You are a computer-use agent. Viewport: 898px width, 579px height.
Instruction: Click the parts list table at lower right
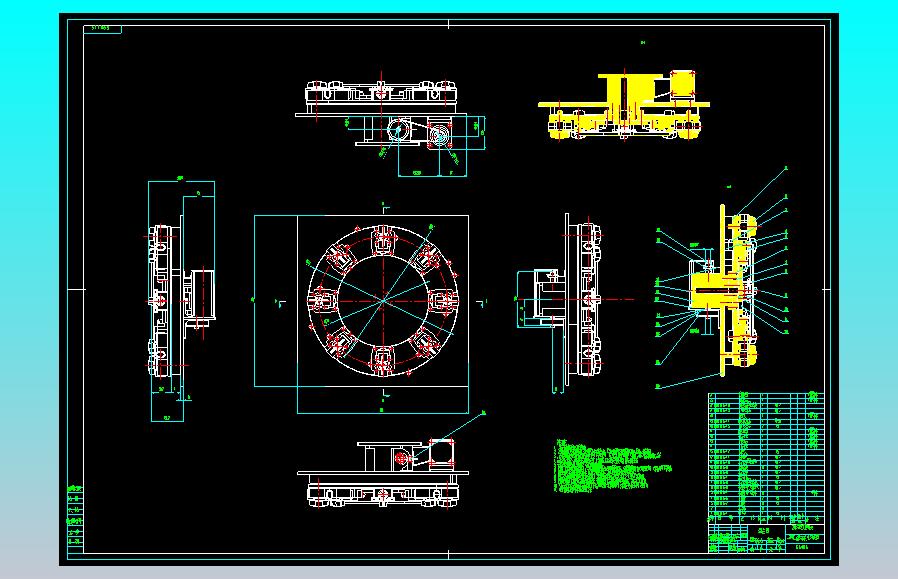click(766, 458)
